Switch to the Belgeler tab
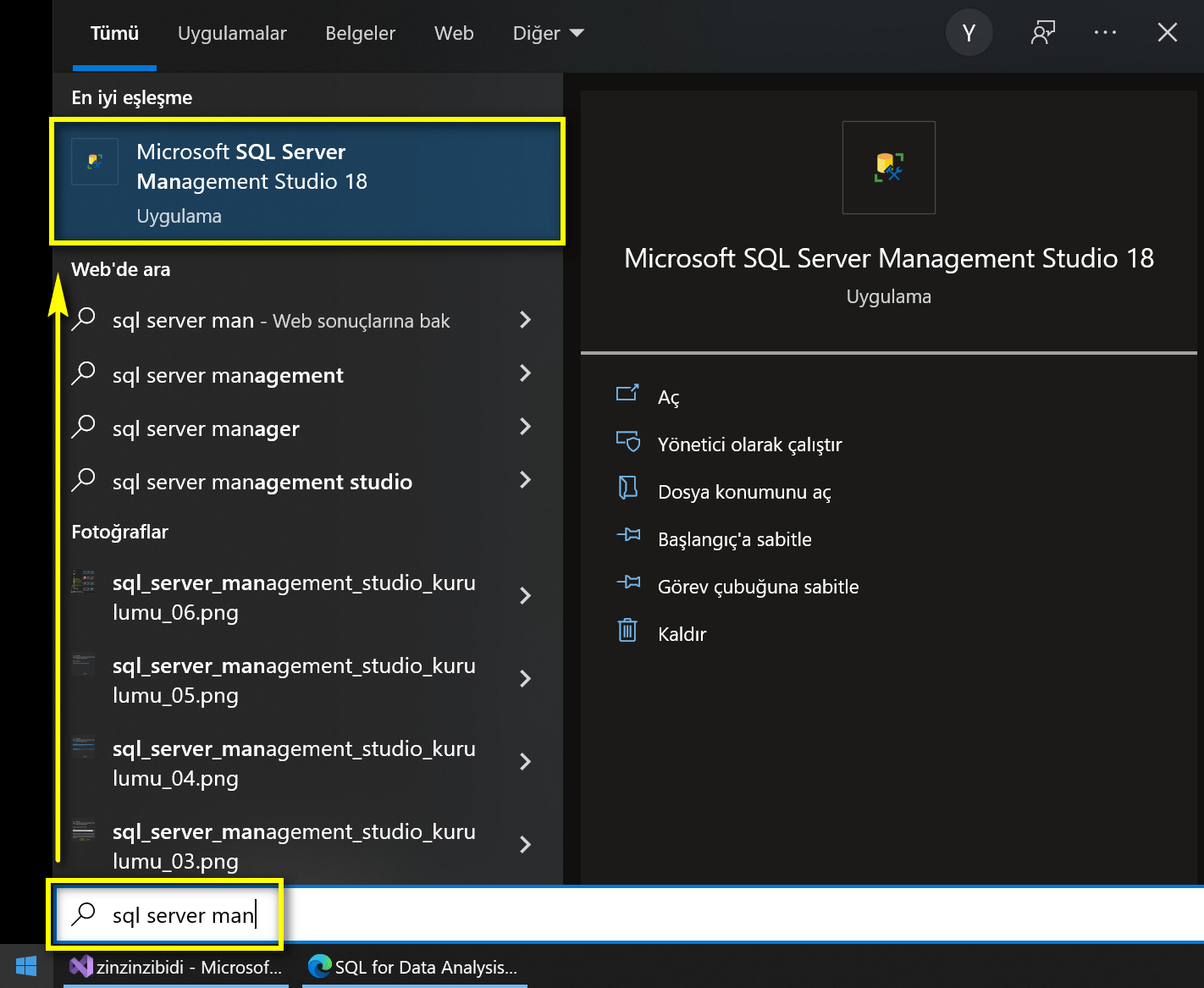This screenshot has width=1204, height=988. [361, 33]
